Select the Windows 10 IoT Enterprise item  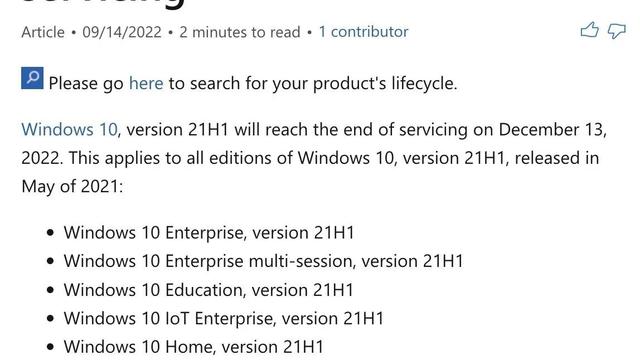click(x=224, y=318)
